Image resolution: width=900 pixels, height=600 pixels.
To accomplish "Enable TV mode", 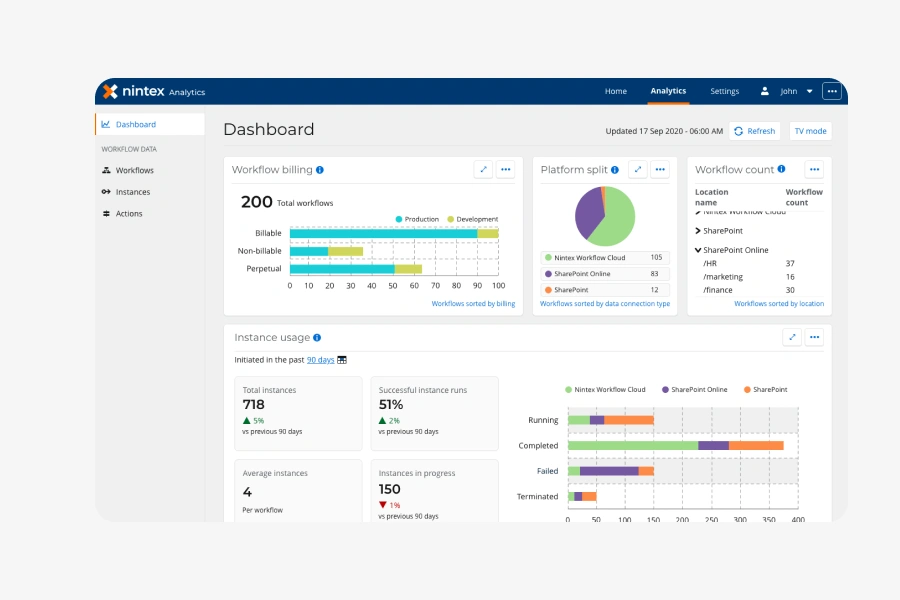I will [810, 131].
